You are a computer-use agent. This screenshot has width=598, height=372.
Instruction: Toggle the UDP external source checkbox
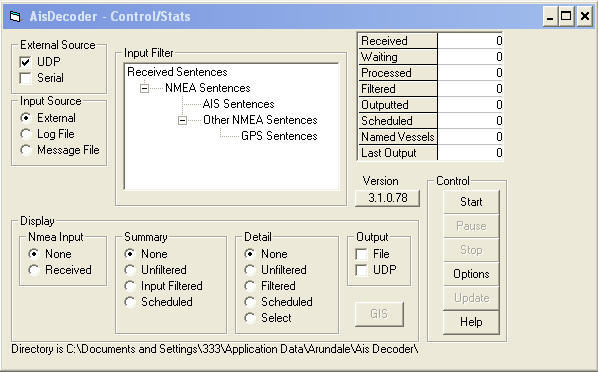point(25,62)
